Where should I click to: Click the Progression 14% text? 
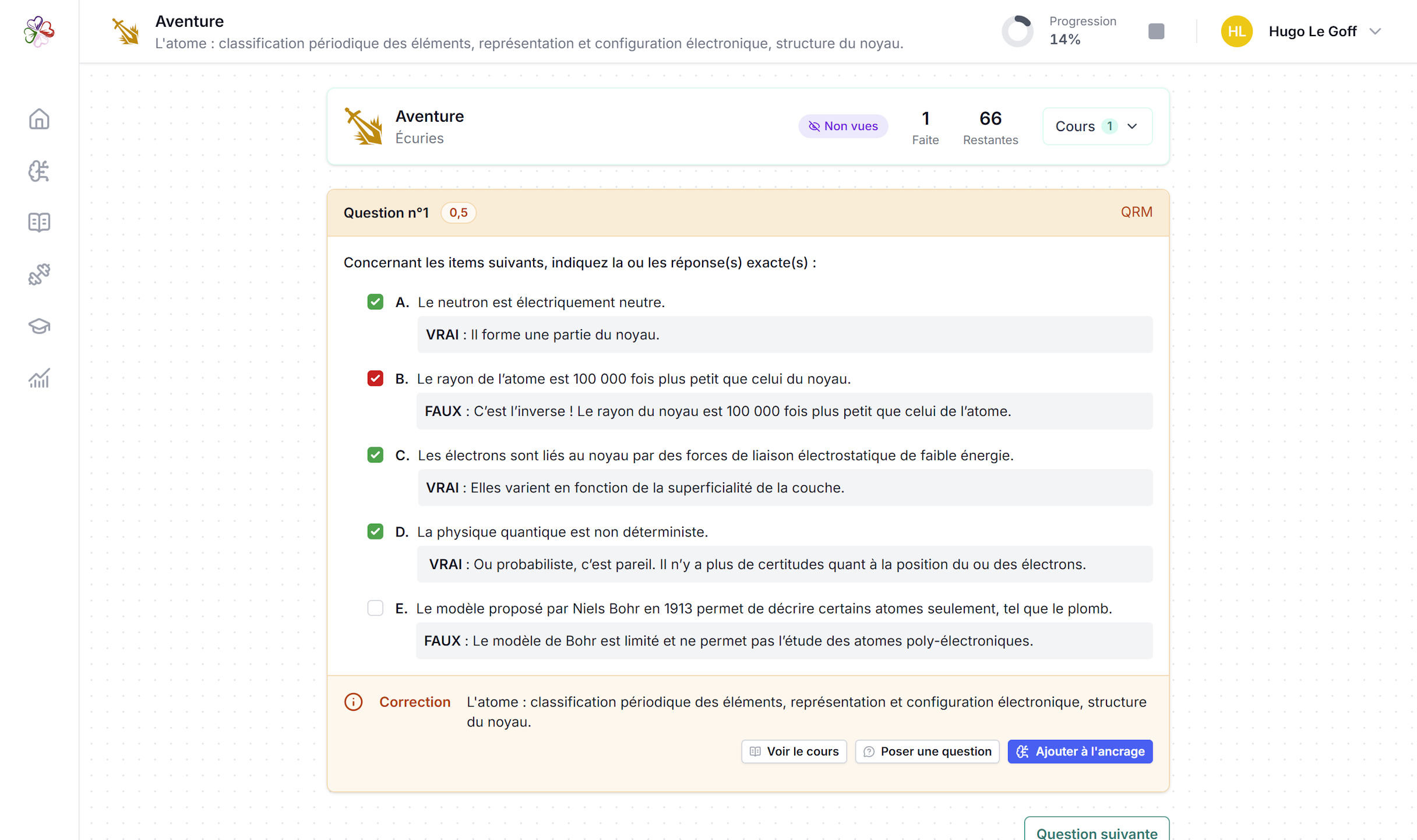tap(1083, 30)
